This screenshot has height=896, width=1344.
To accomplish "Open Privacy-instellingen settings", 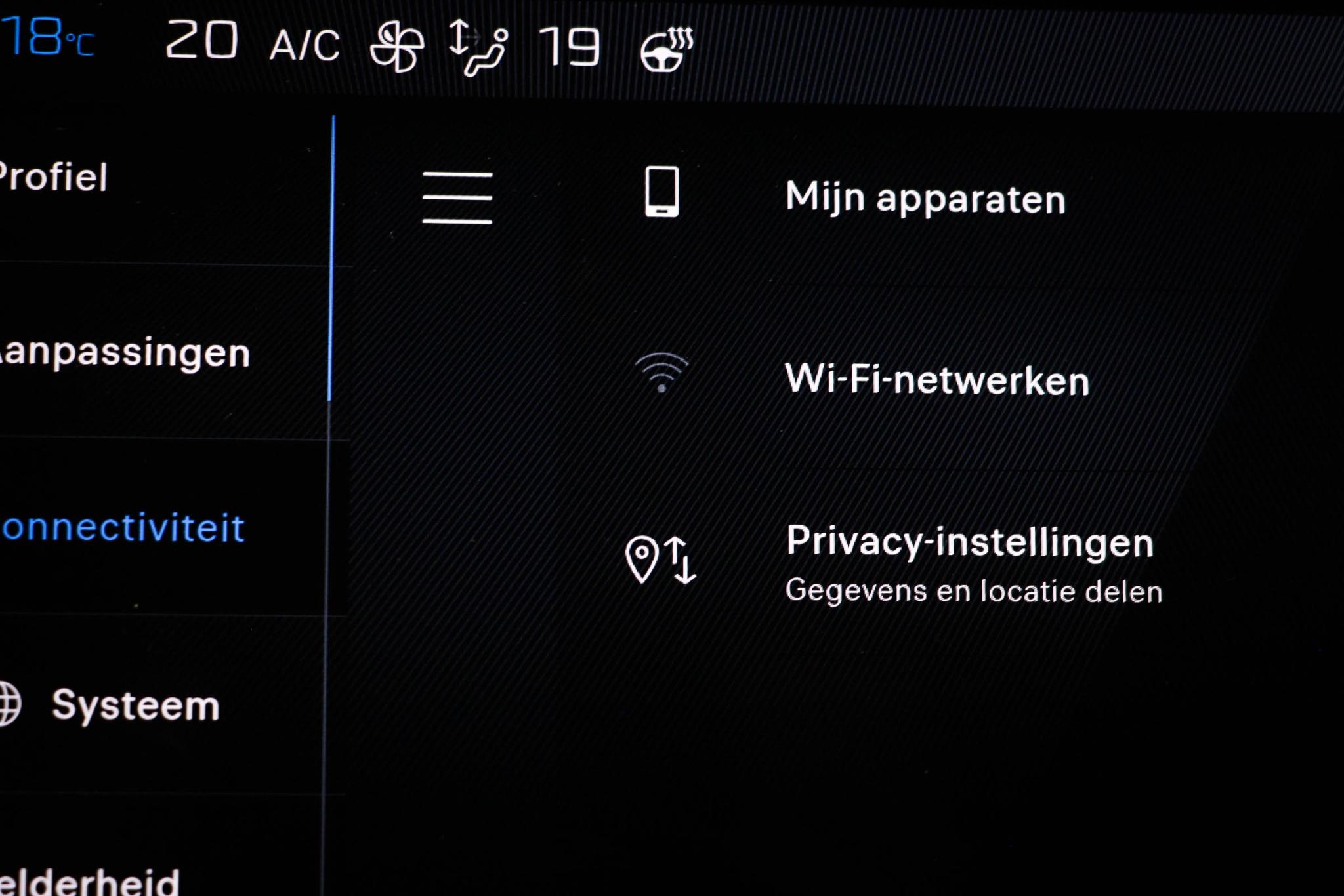I will [970, 542].
